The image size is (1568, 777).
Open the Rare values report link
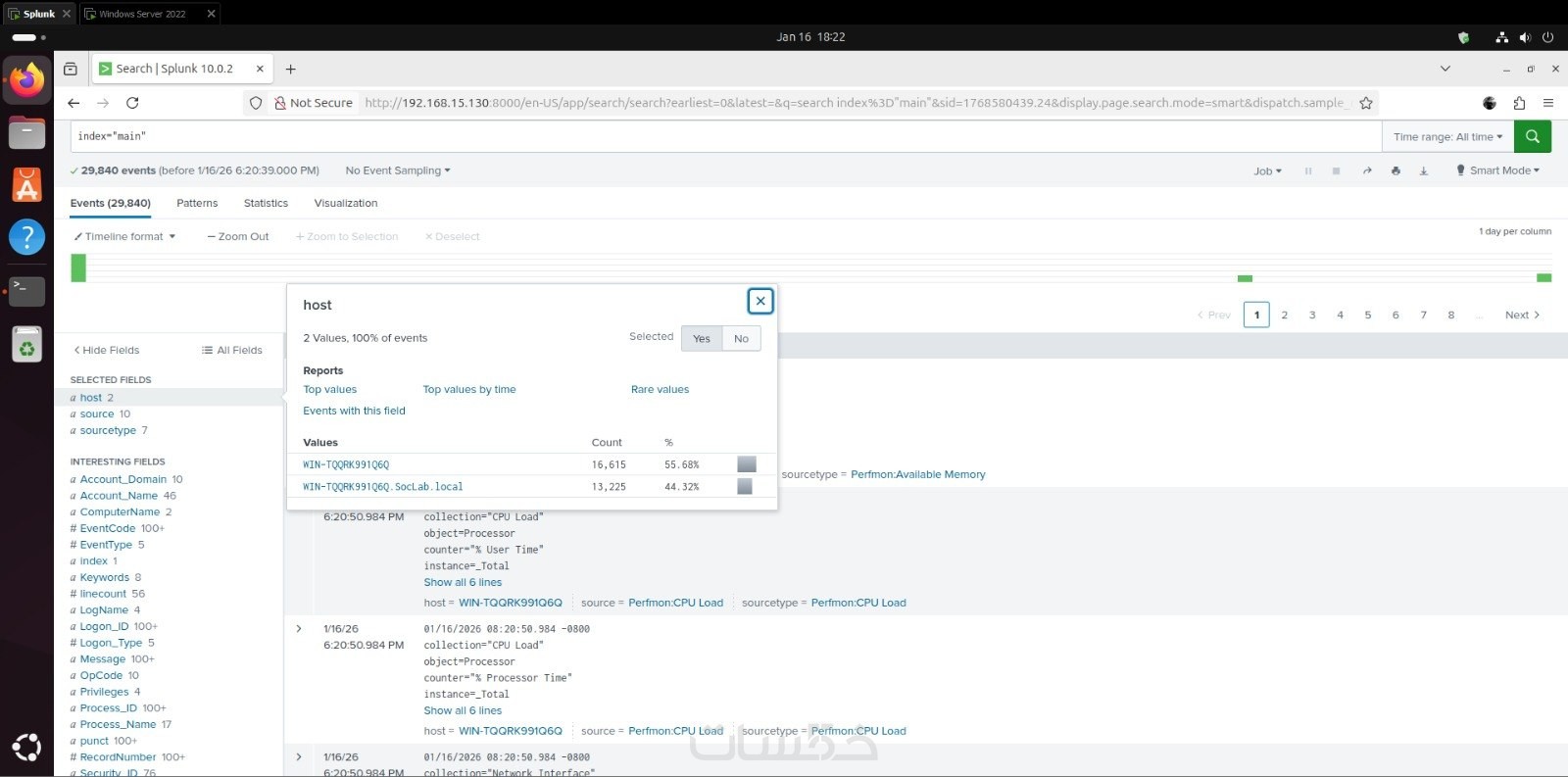(x=660, y=389)
